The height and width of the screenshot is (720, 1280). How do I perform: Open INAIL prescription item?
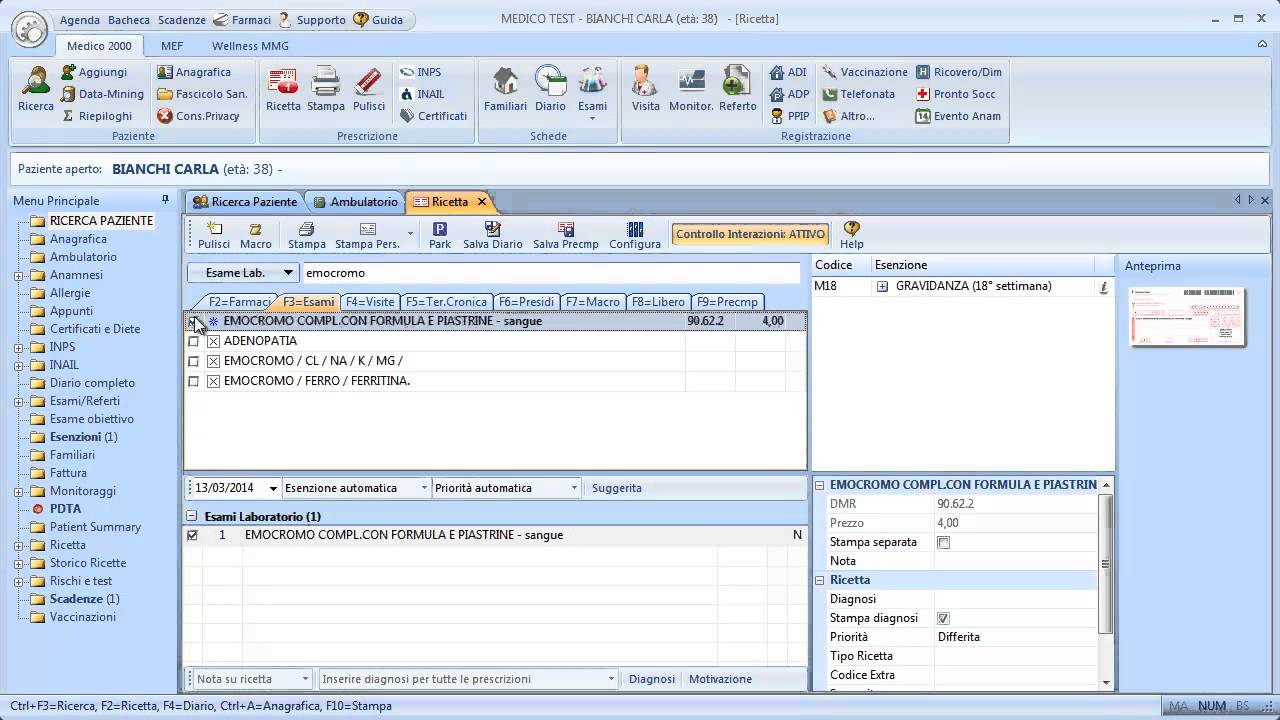(422, 94)
